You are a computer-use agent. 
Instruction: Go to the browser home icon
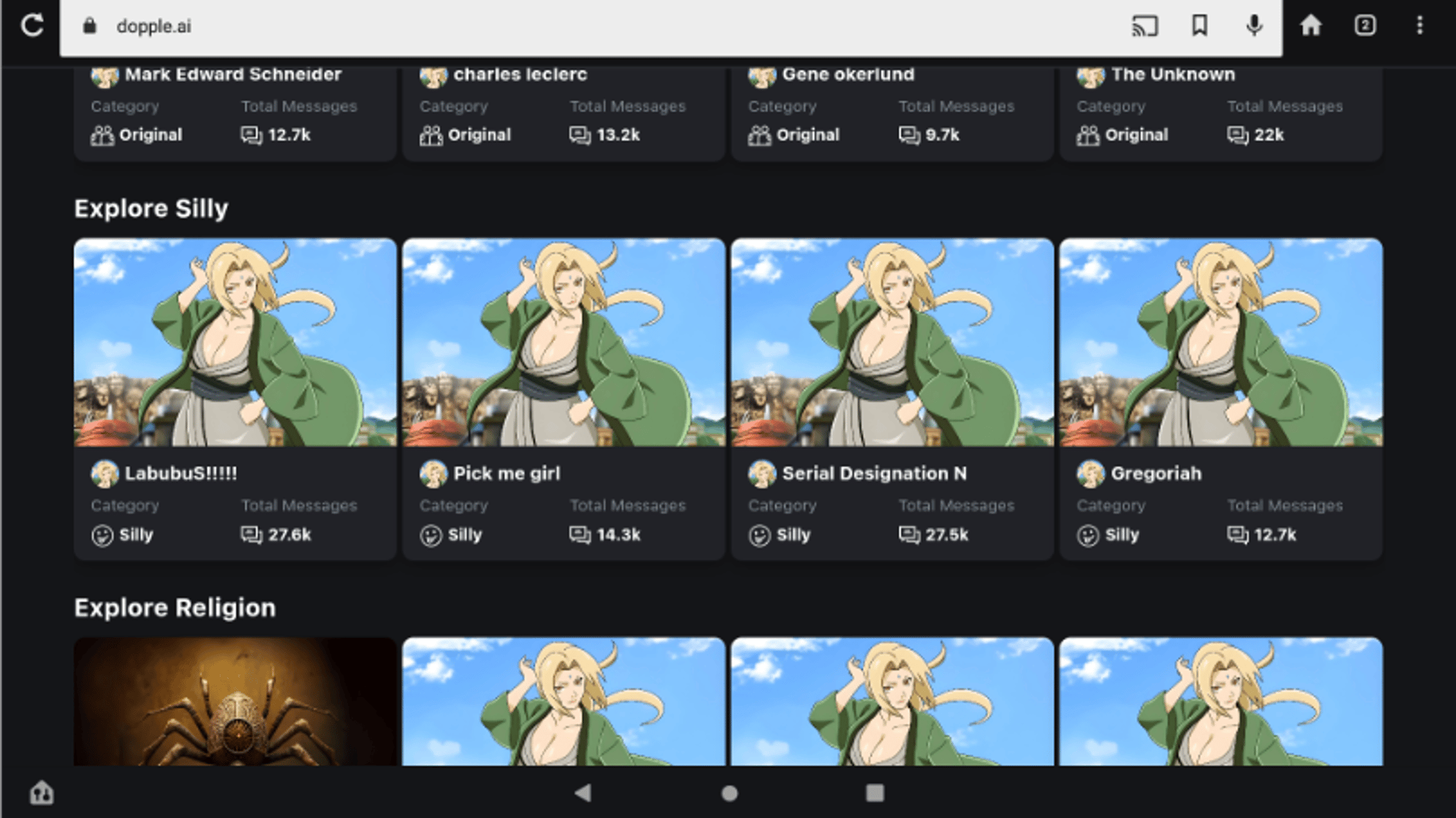tap(1310, 26)
